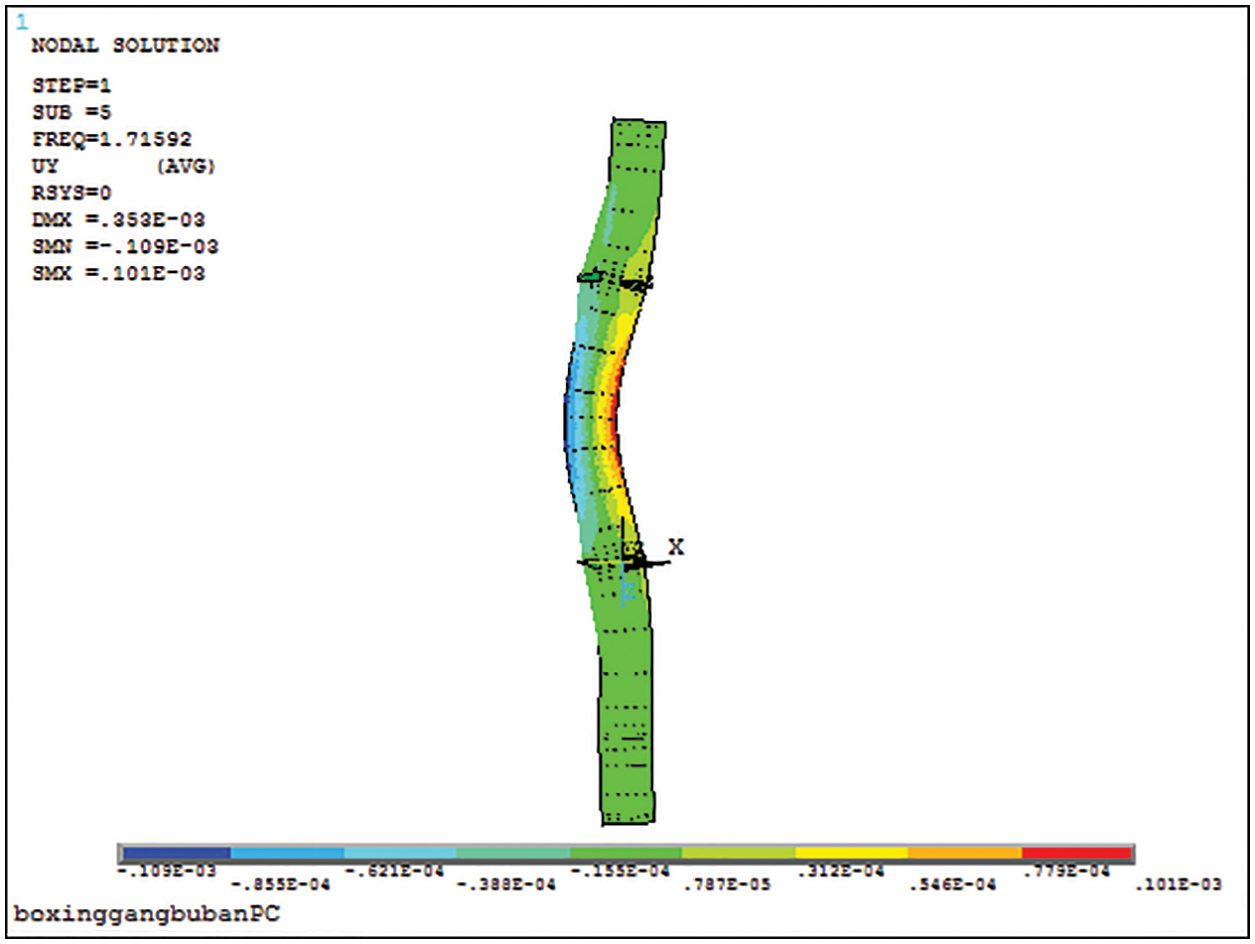Click the DMX =.353E-03 value line
This screenshot has height=944, width=1255.
pos(118,220)
